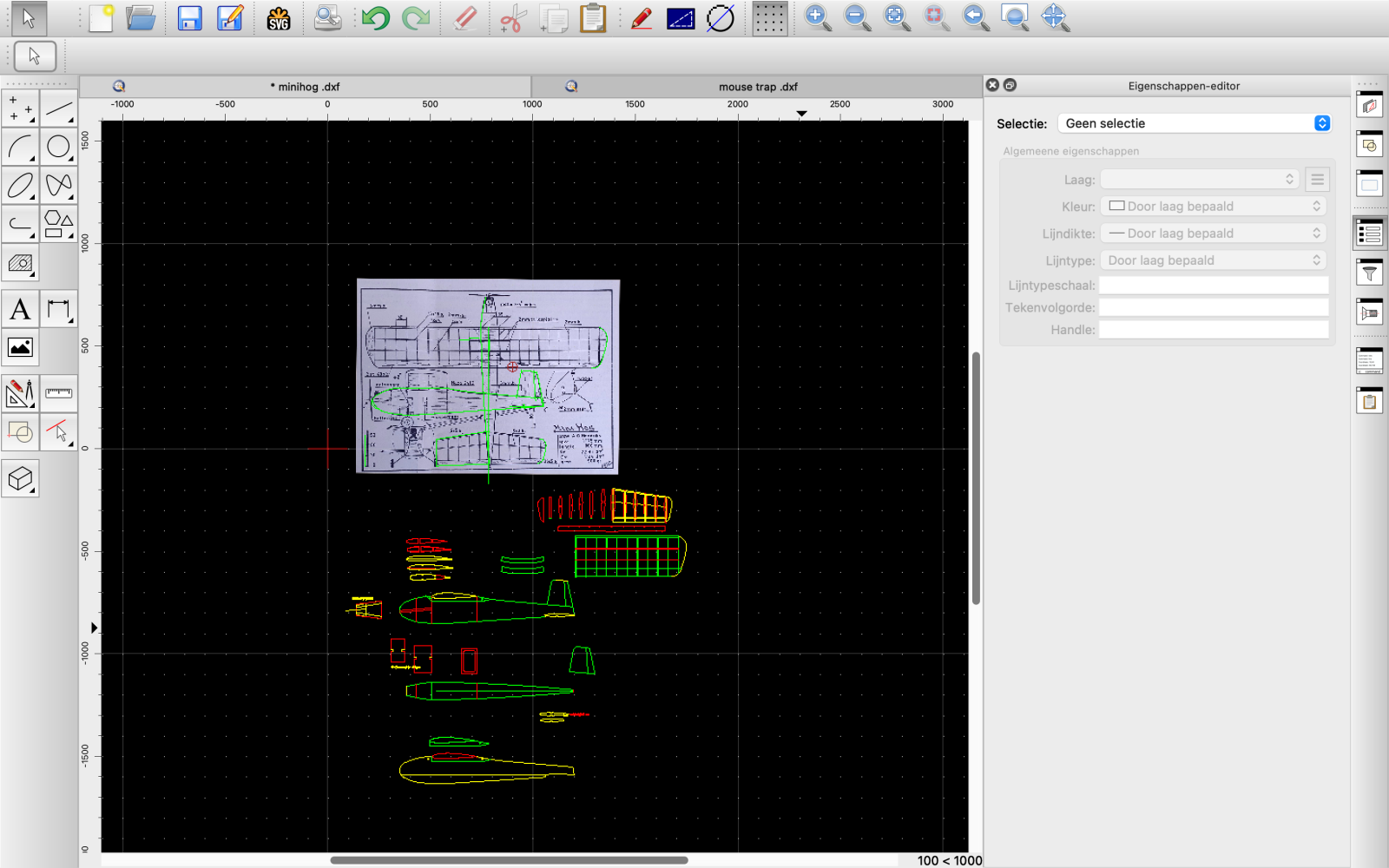
Task: Toggle the grid display dotted icon
Action: point(769,17)
